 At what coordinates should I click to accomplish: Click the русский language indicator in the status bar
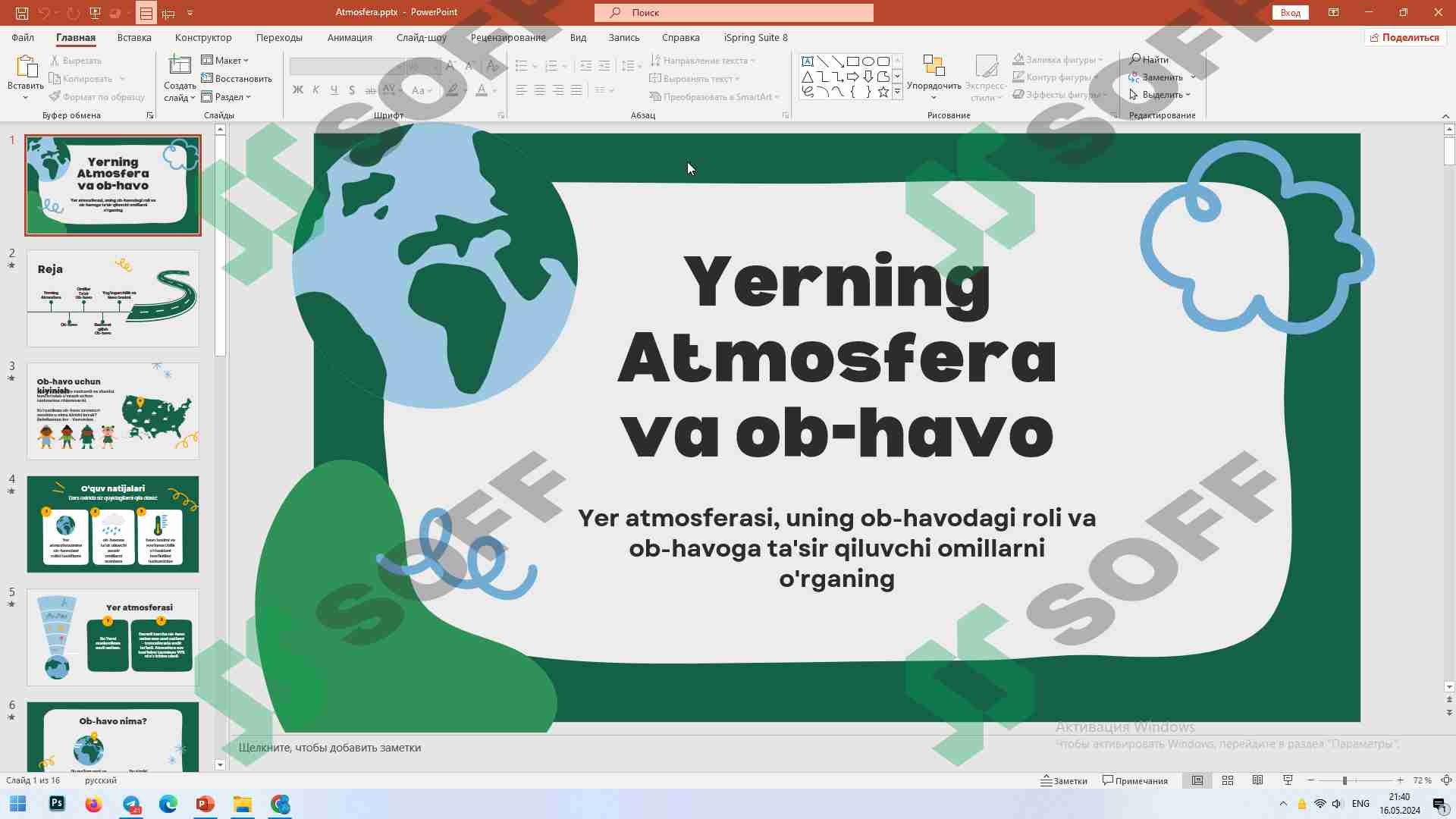coord(101,780)
